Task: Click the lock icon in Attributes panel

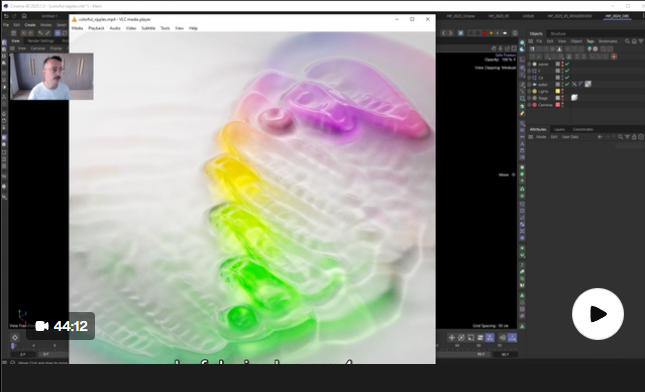Action: tap(634, 137)
